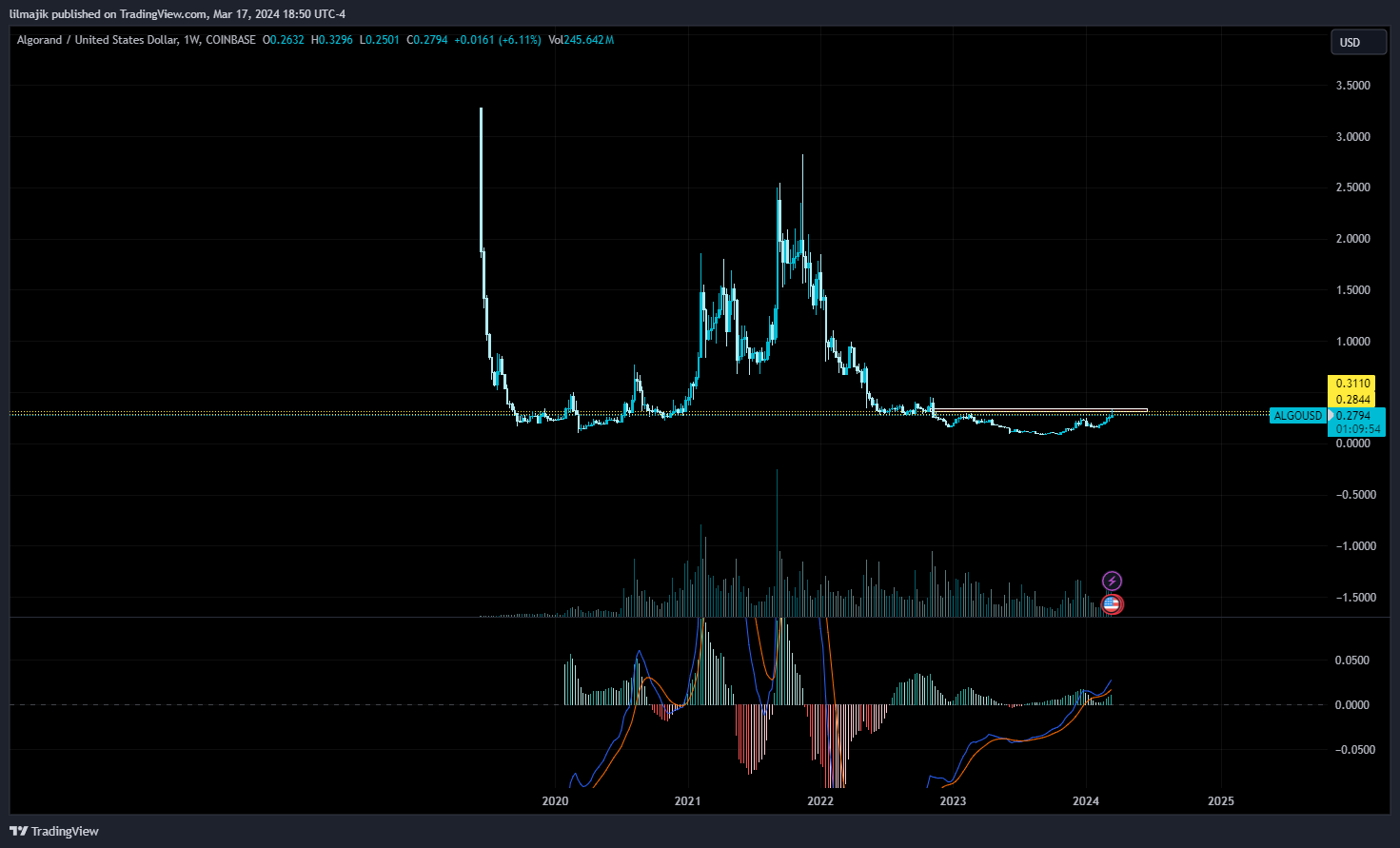Click the close value C0.2794
This screenshot has width=1400, height=848.
pos(427,40)
